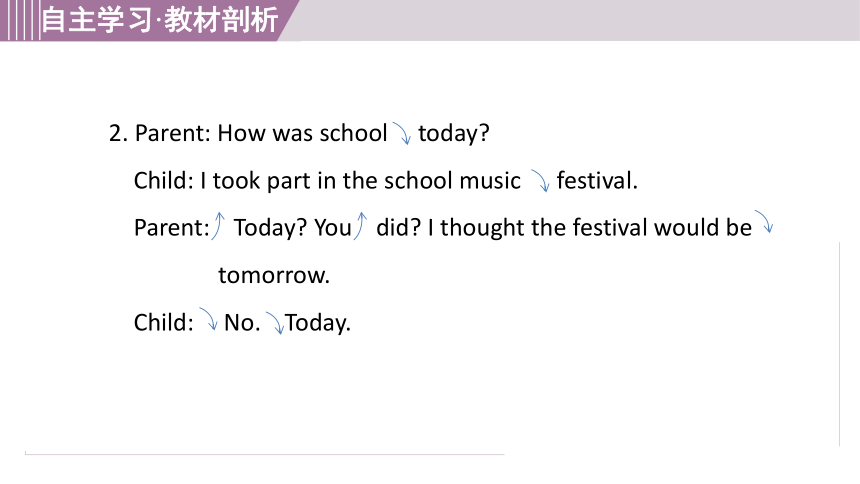Click the falling arrow before 'No.'
The height and width of the screenshot is (484, 860).
click(x=208, y=319)
